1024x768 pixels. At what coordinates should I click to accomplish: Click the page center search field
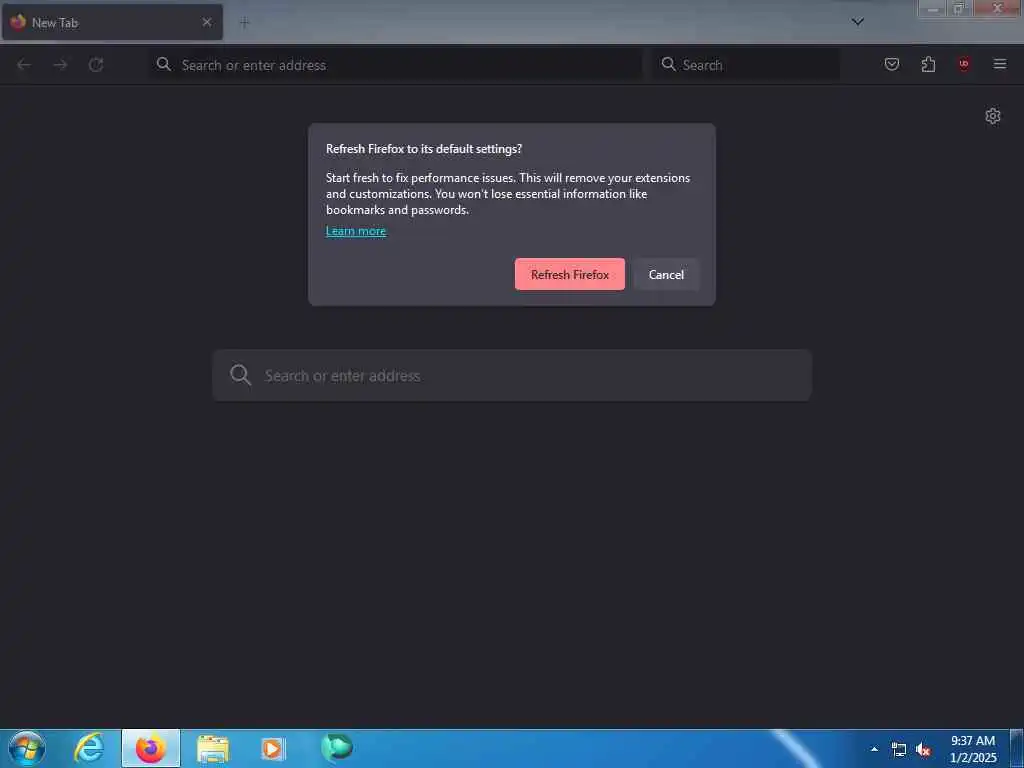pos(512,376)
